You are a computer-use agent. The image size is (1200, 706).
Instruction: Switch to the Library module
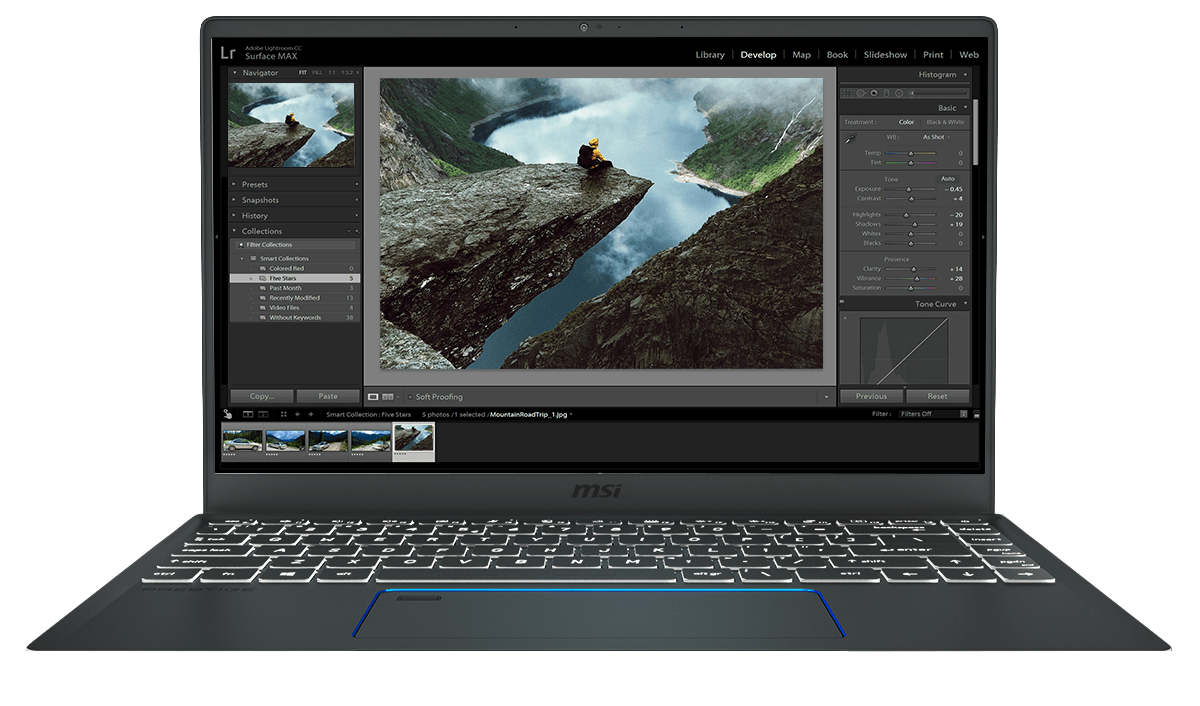tap(710, 55)
